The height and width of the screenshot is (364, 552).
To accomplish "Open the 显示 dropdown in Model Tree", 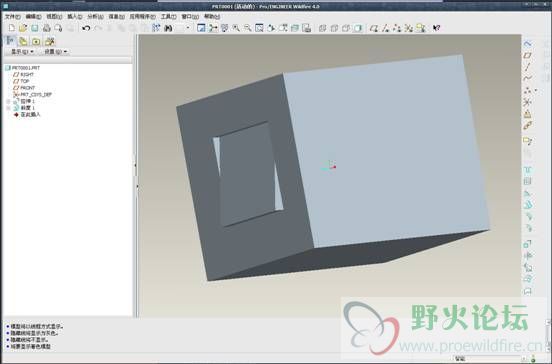I will point(22,52).
